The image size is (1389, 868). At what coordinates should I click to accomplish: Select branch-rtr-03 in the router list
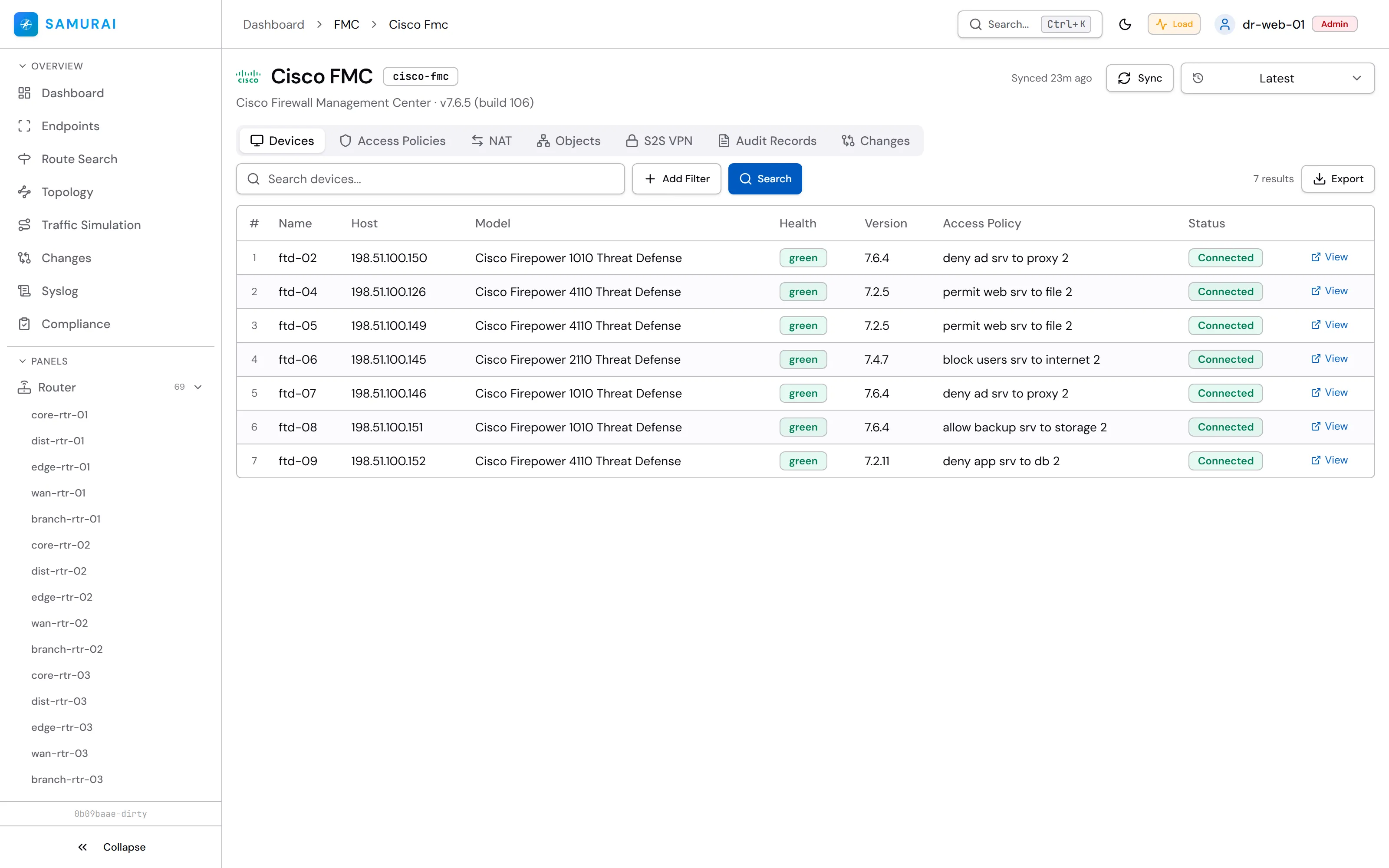click(x=67, y=779)
